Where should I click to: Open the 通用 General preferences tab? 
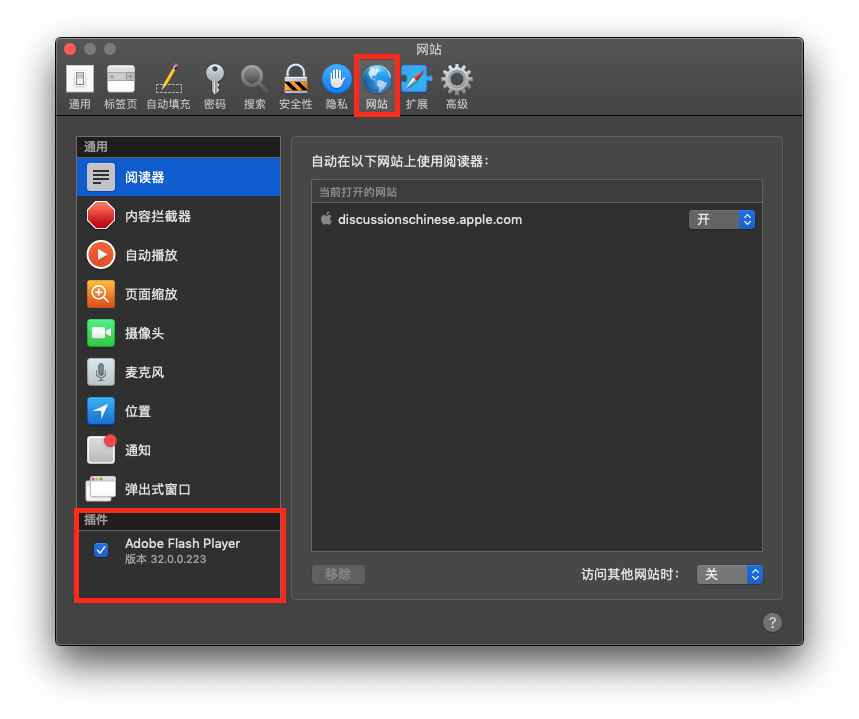80,86
